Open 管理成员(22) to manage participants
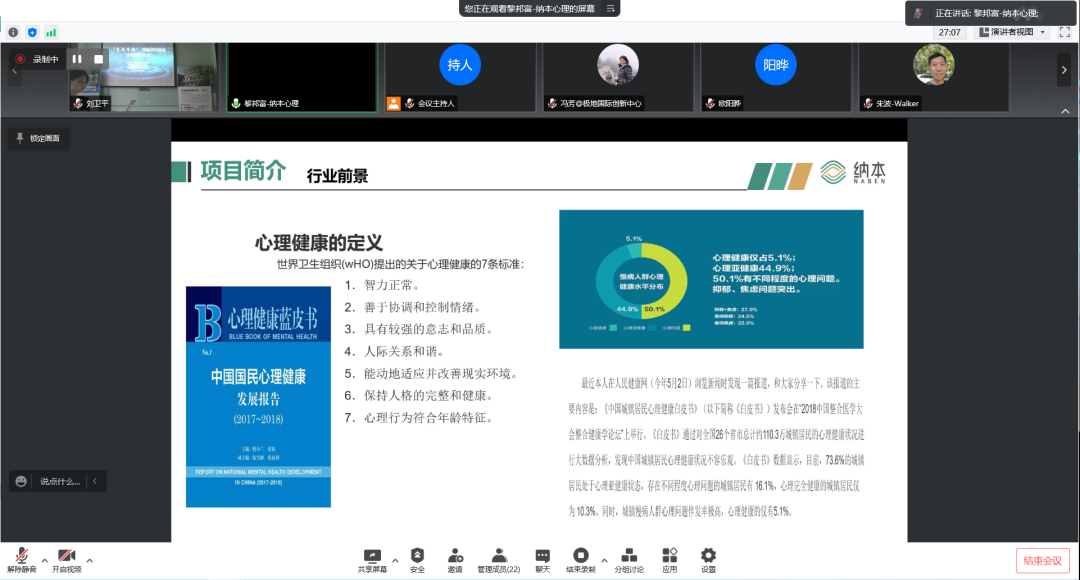This screenshot has height=580, width=1080. [498, 558]
